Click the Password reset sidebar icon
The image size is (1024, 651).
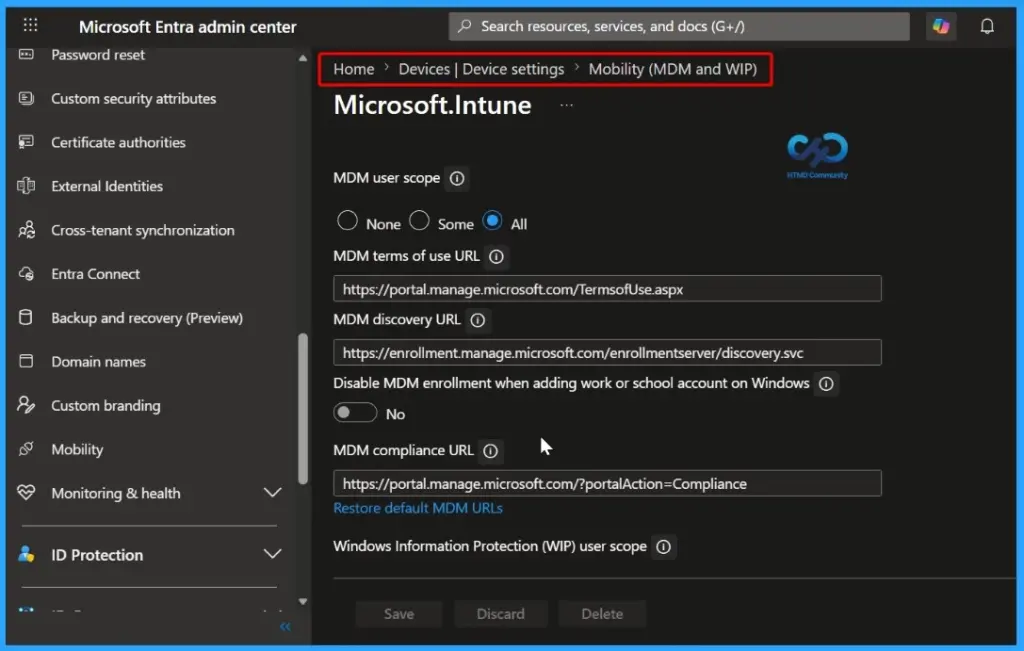(x=26, y=54)
